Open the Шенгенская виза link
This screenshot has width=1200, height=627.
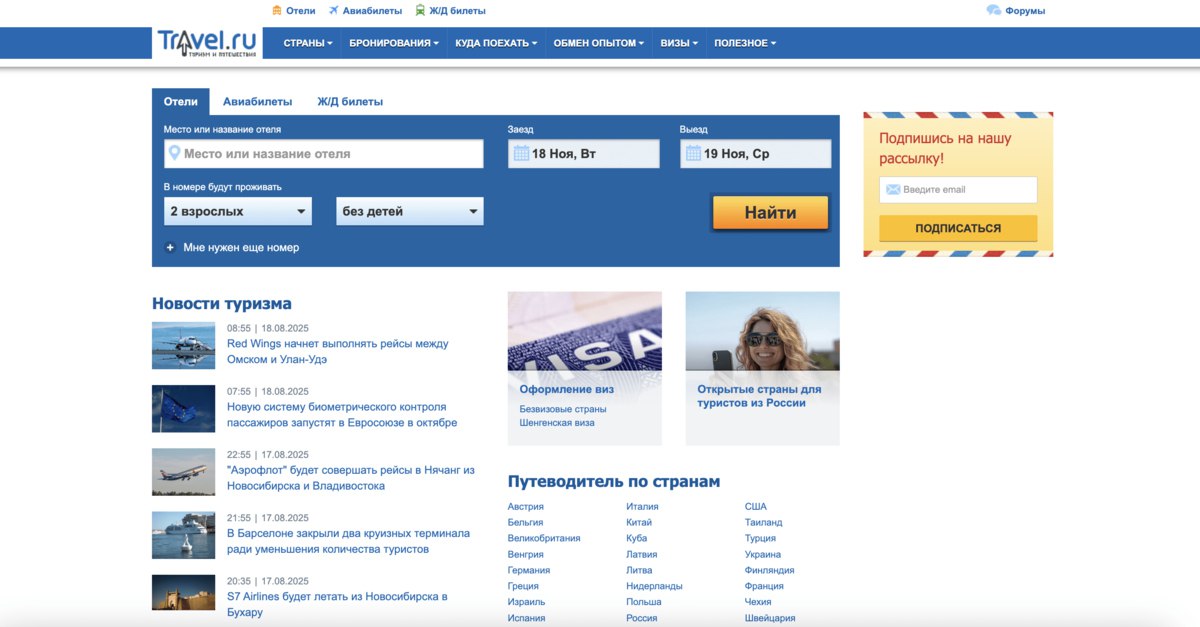coord(555,423)
